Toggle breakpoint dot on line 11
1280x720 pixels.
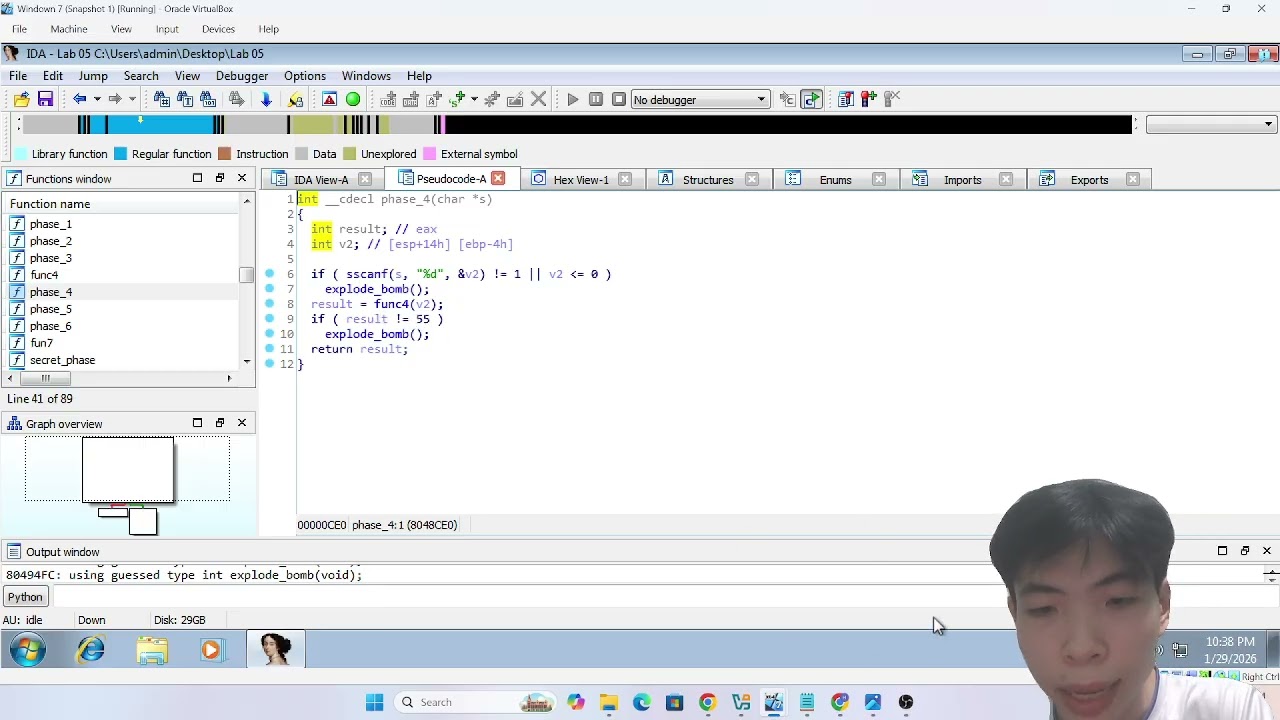(x=269, y=349)
